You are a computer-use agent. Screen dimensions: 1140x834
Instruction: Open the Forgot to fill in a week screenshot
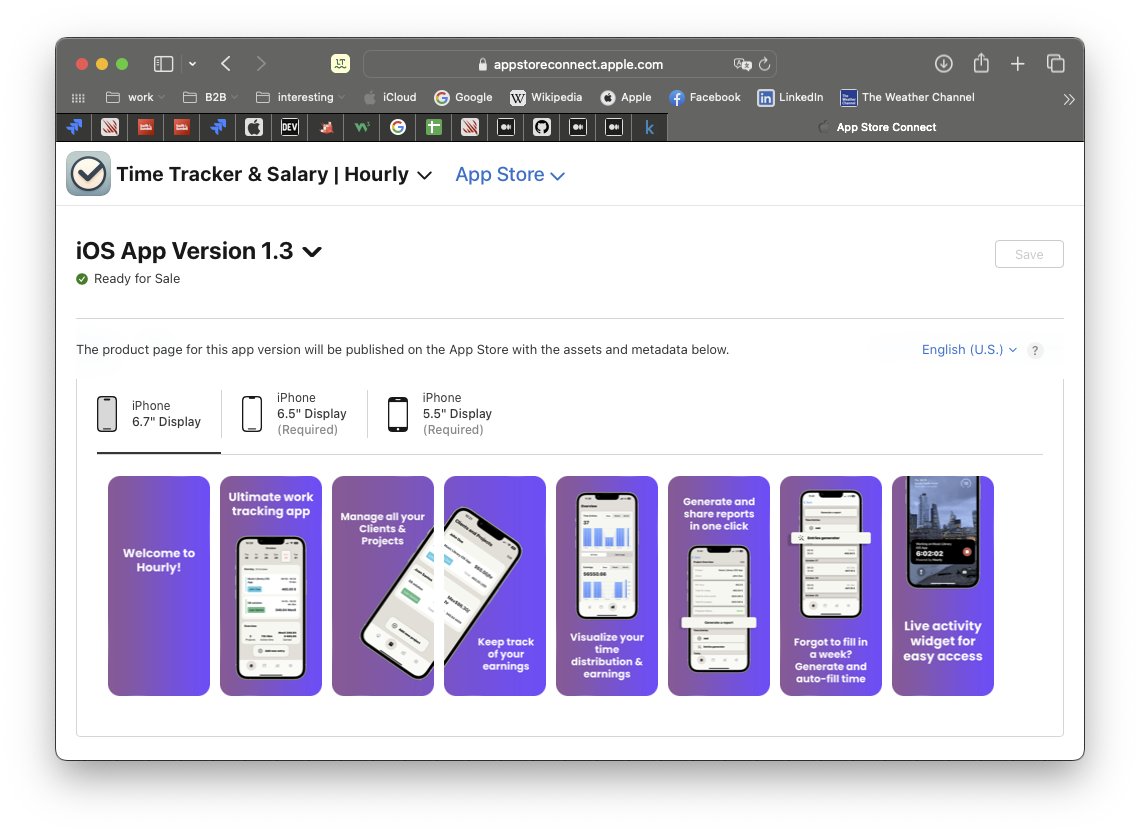[x=830, y=586]
